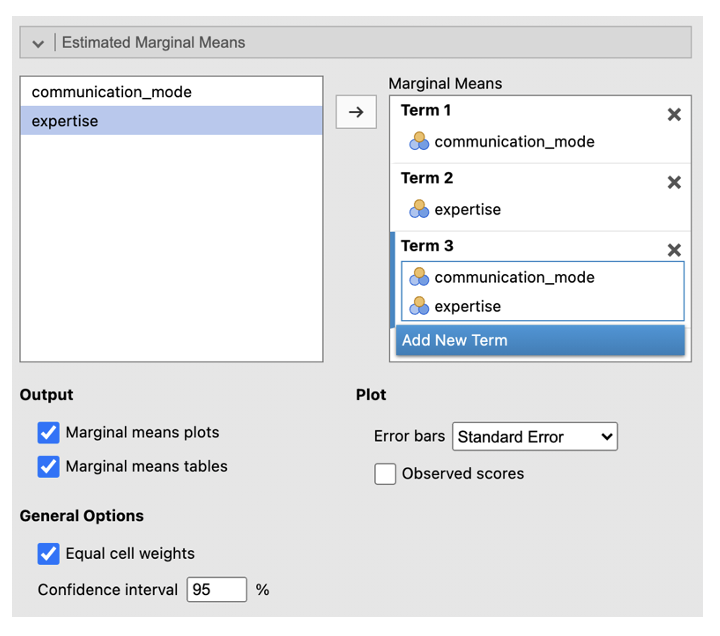Remove Term 2 with its X icon
Image resolution: width=720 pixels, height=636 pixels.
[674, 183]
